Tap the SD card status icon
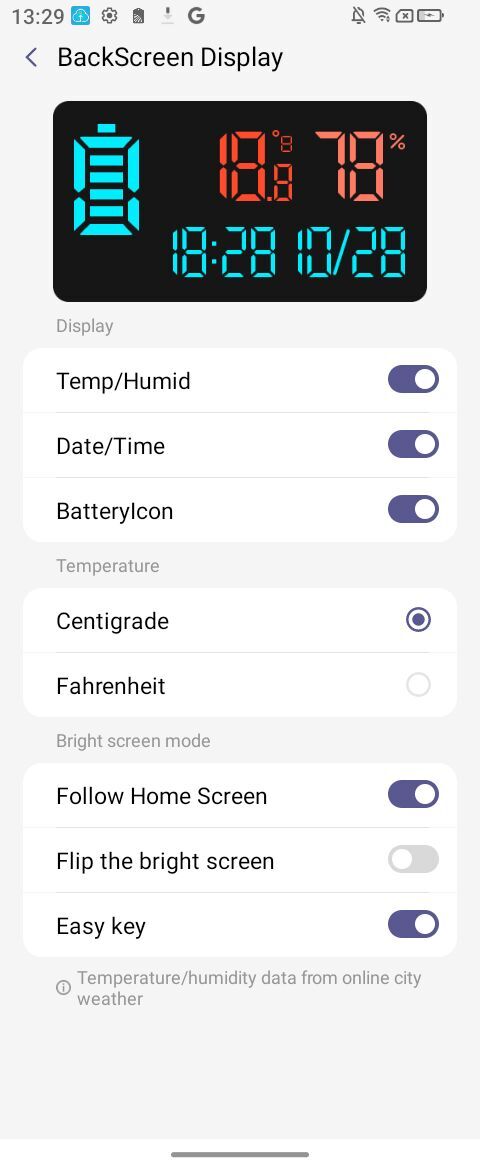 pyautogui.click(x=138, y=16)
